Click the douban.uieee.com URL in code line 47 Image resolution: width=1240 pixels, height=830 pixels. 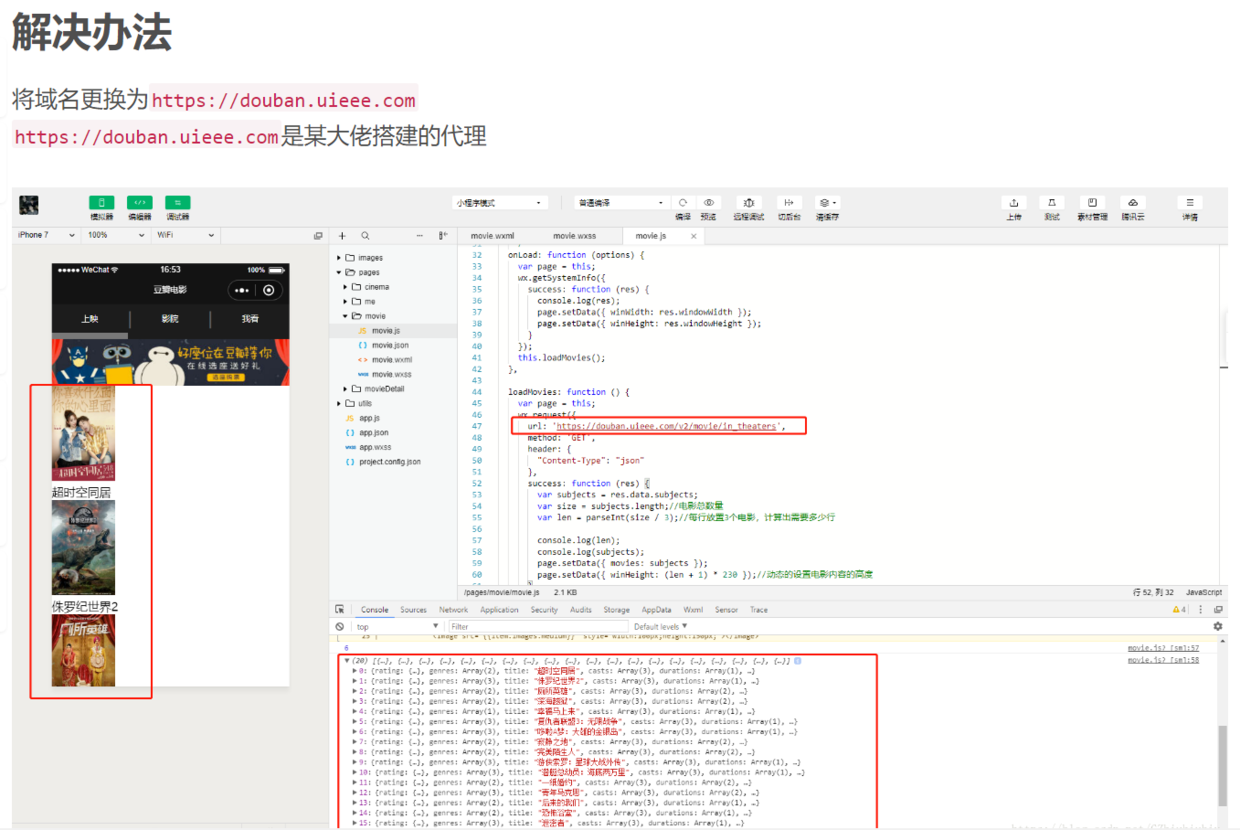(666, 426)
